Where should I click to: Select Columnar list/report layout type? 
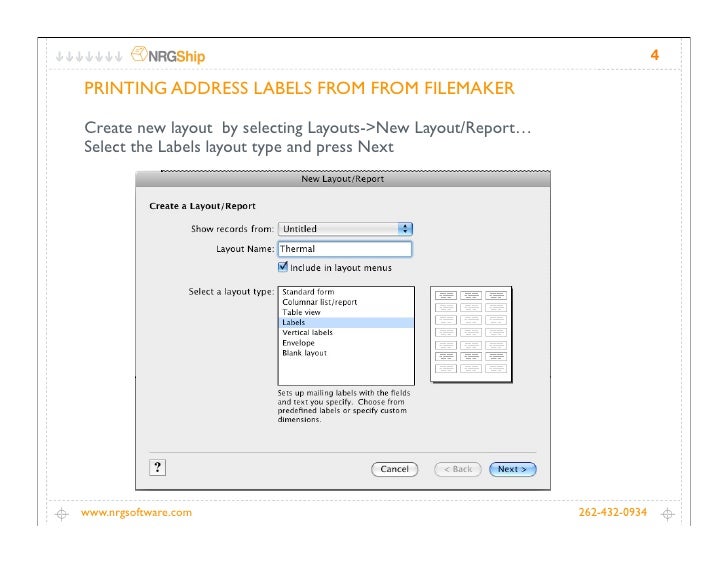(345, 302)
